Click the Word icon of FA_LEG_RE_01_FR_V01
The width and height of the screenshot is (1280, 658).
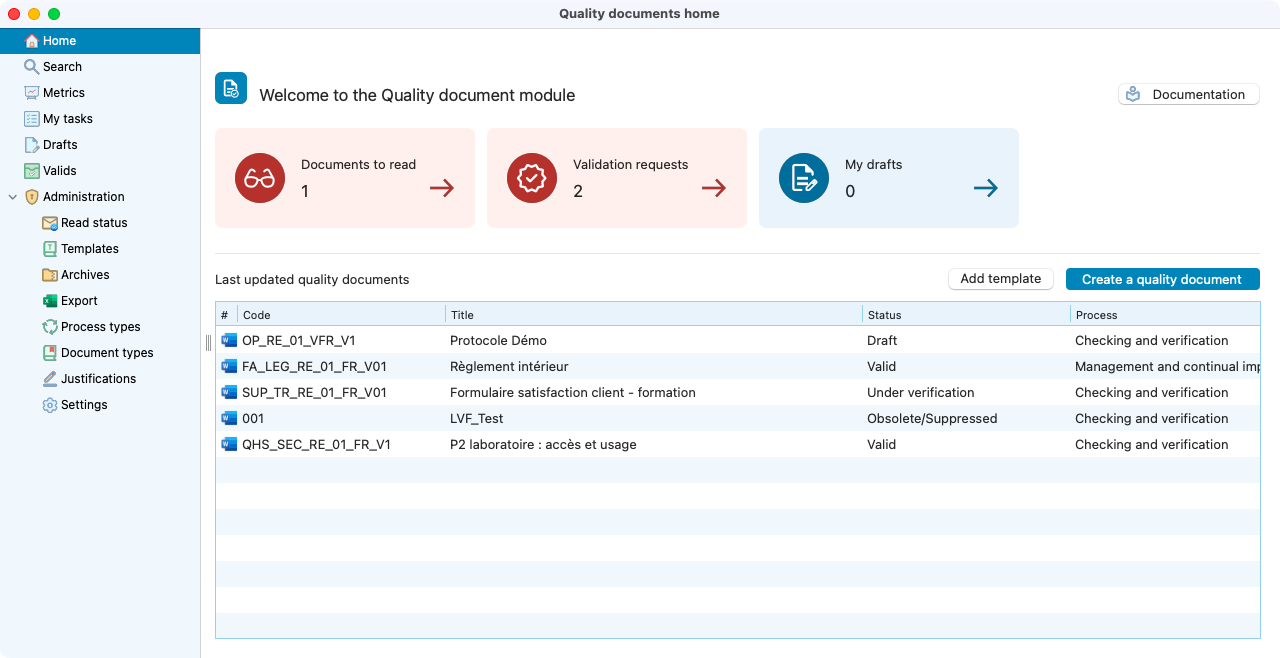click(x=229, y=366)
